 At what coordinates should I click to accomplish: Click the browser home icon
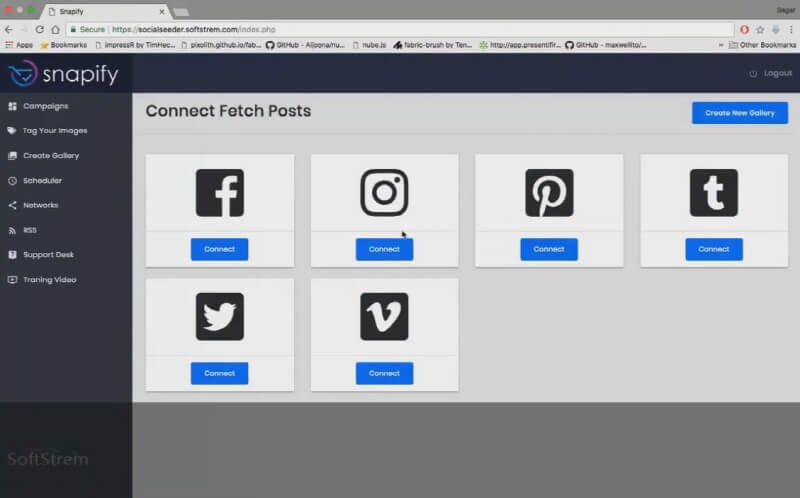[55, 30]
